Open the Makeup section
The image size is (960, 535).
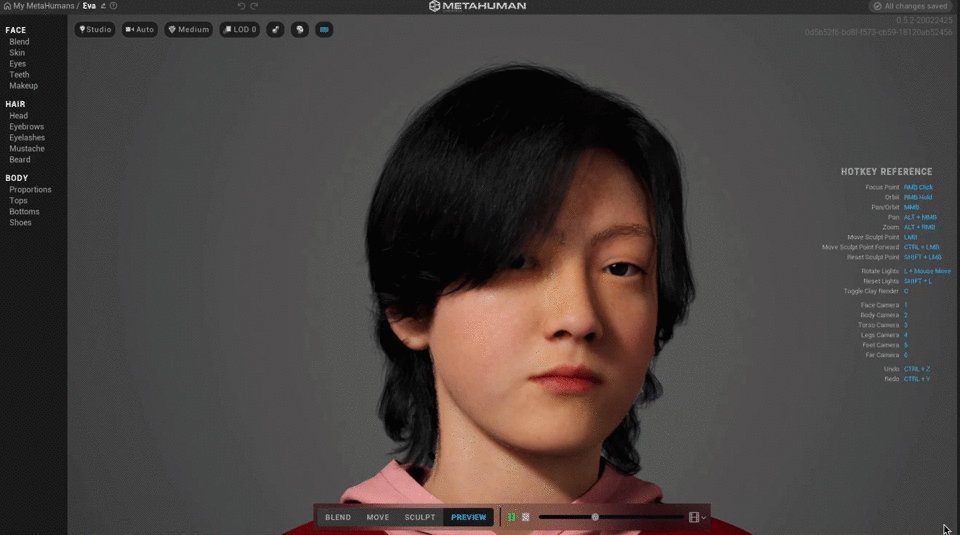click(23, 86)
